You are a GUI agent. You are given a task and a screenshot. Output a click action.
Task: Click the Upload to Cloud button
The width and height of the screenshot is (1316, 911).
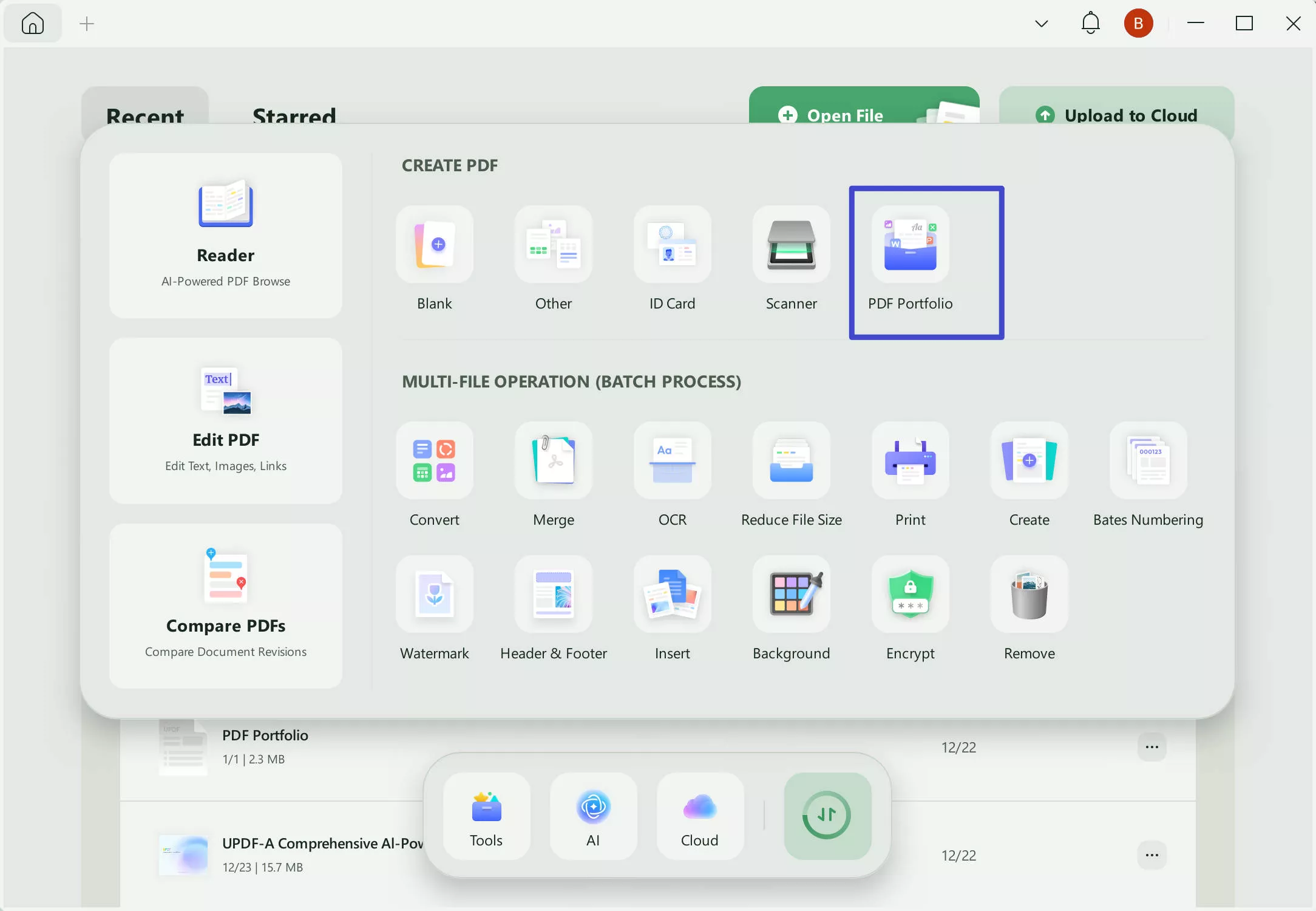(1116, 115)
